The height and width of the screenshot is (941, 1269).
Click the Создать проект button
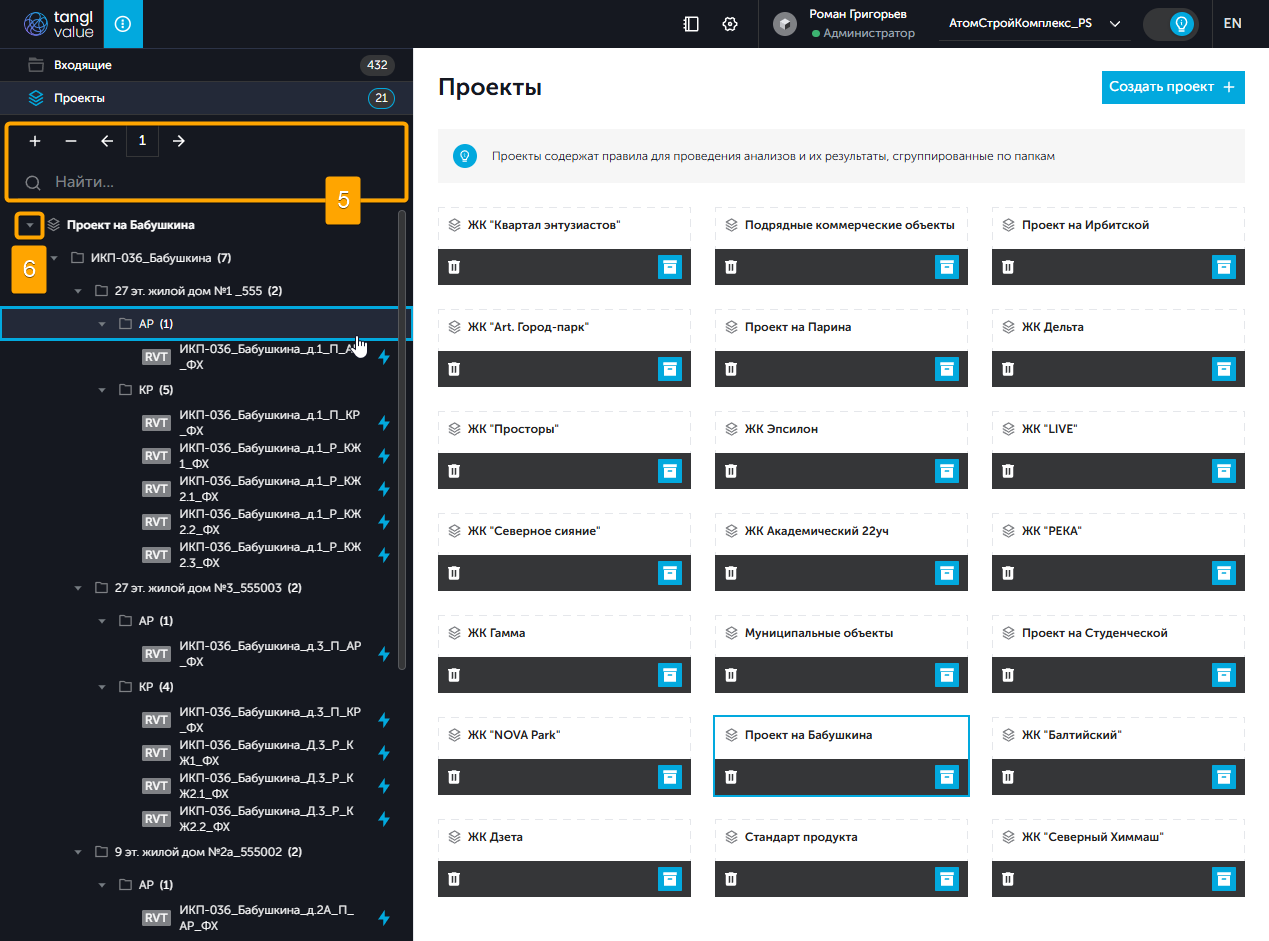1172,87
